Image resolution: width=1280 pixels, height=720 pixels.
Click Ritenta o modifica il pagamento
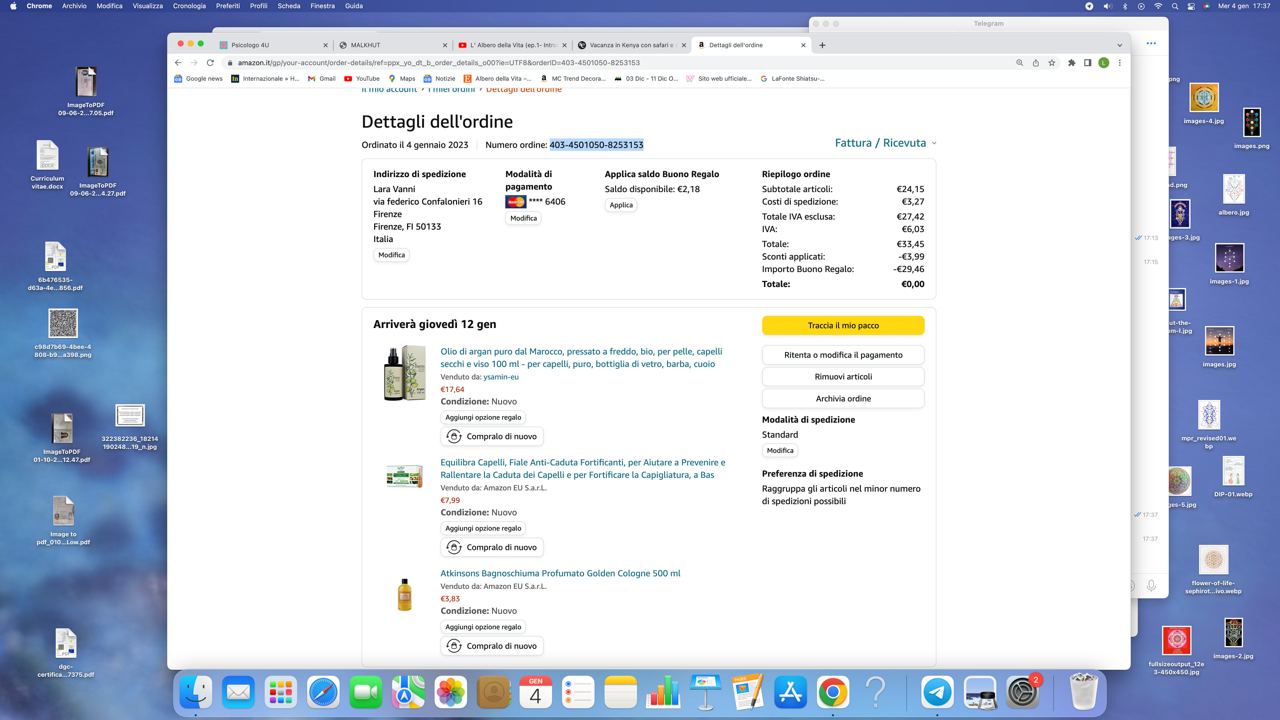pos(843,355)
